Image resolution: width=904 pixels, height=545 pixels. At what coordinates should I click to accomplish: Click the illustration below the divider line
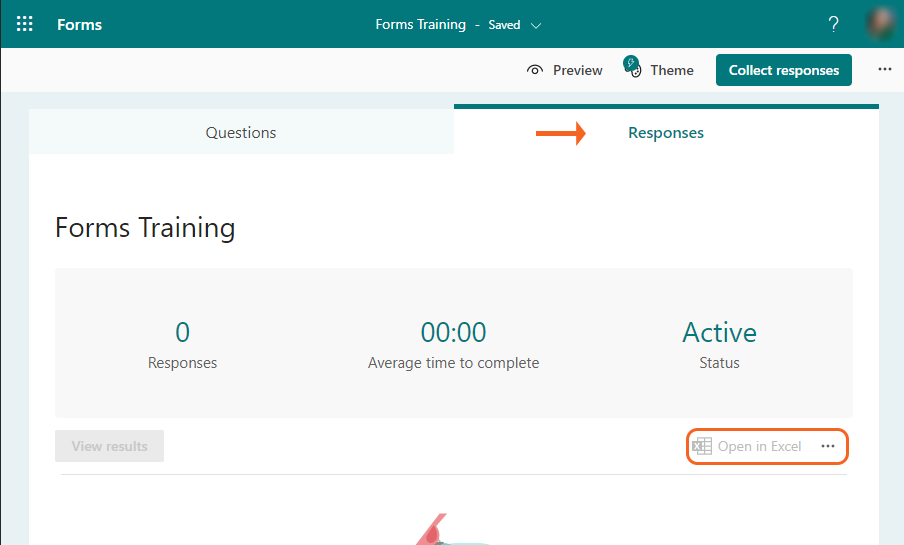(440, 532)
